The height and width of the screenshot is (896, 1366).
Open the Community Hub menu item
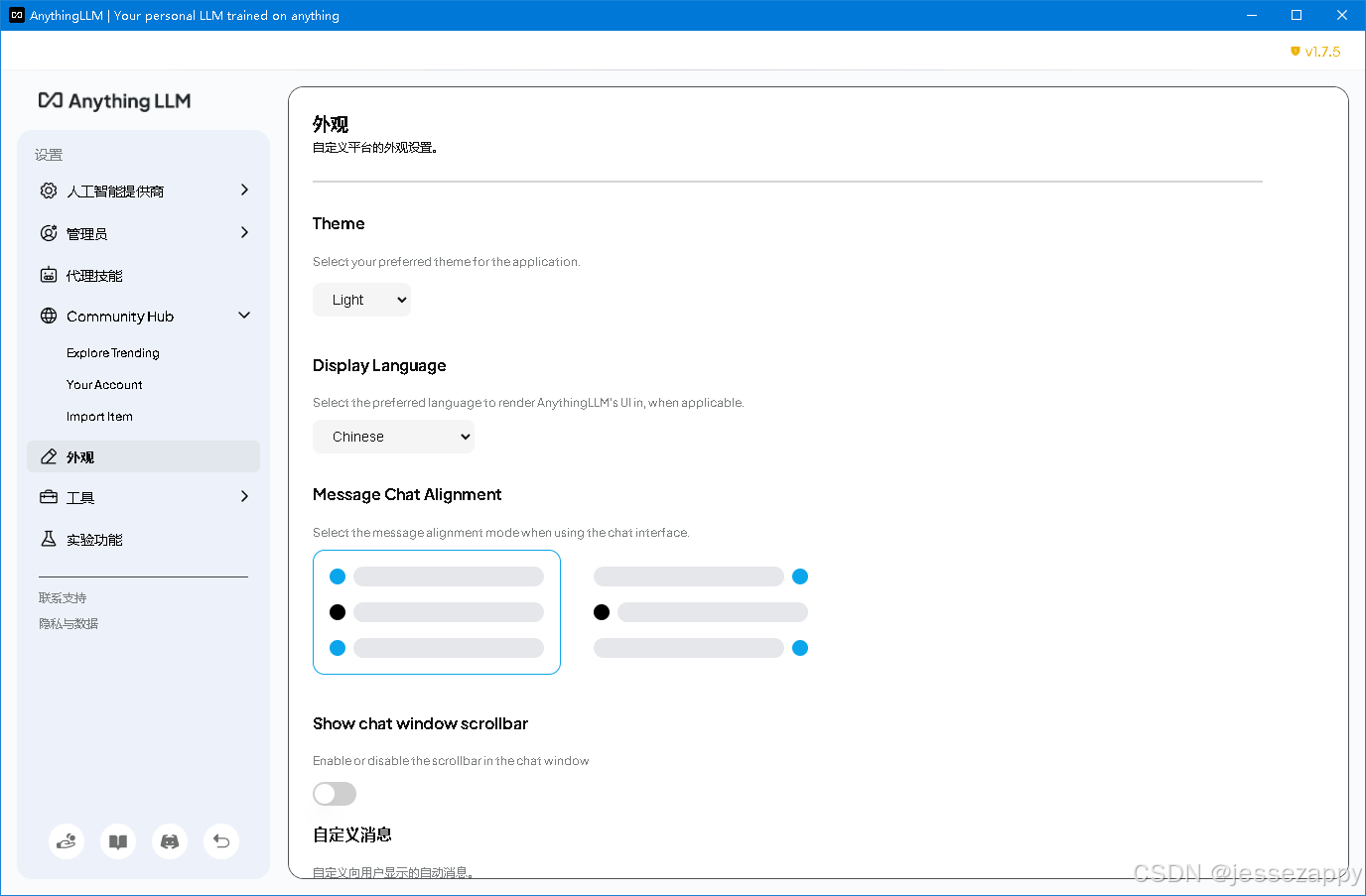tap(144, 316)
